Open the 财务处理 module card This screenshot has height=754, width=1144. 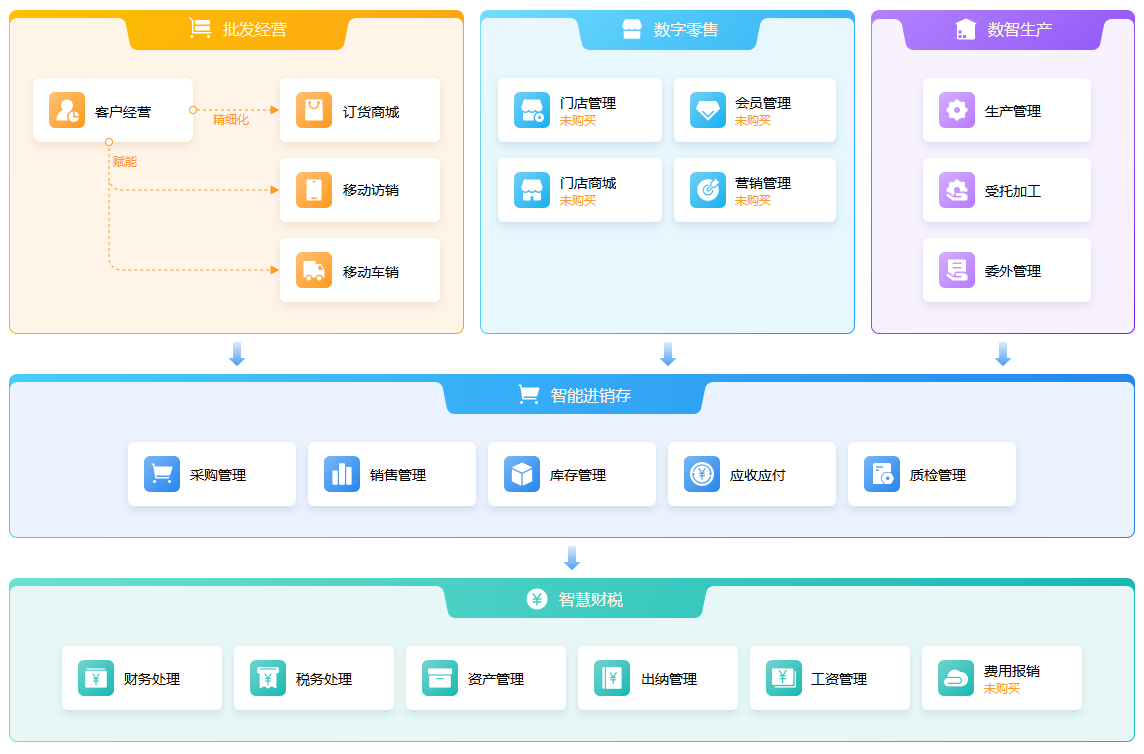[x=142, y=678]
